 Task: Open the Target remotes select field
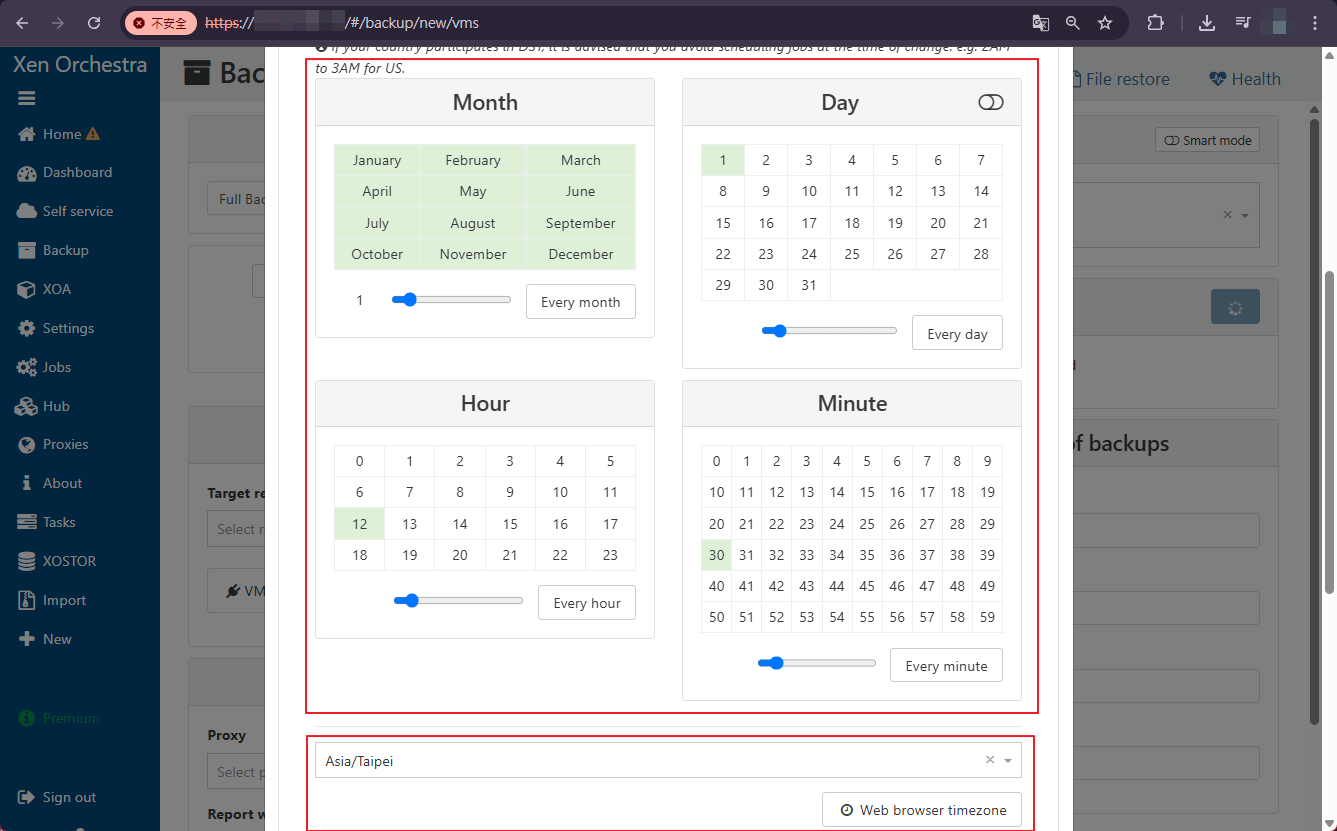(236, 529)
